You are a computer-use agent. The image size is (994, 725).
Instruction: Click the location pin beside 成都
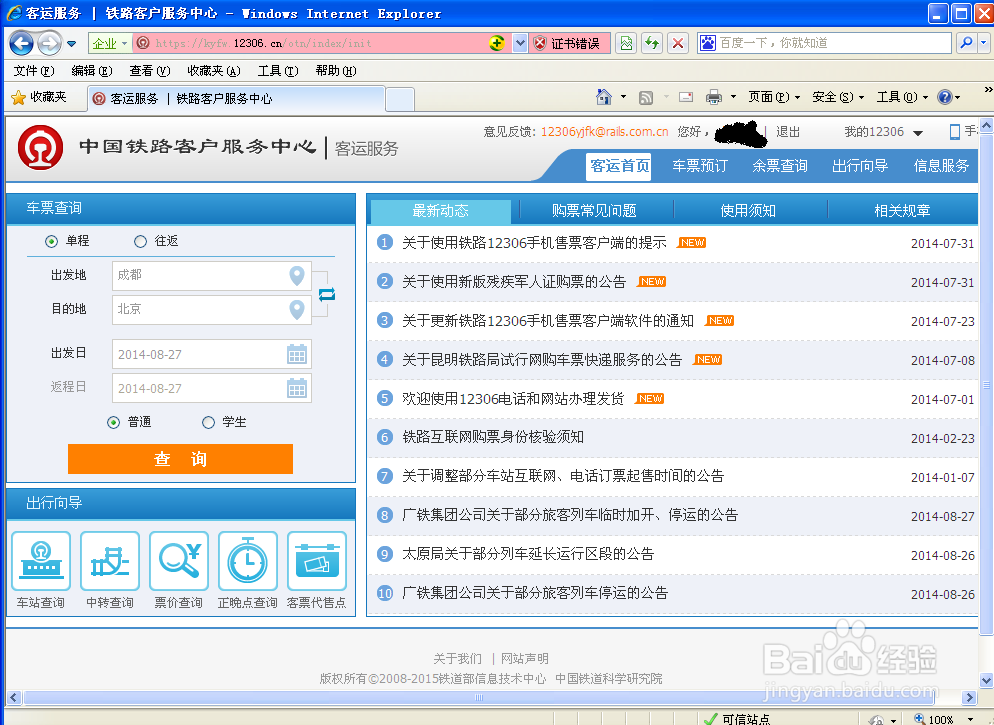click(296, 275)
